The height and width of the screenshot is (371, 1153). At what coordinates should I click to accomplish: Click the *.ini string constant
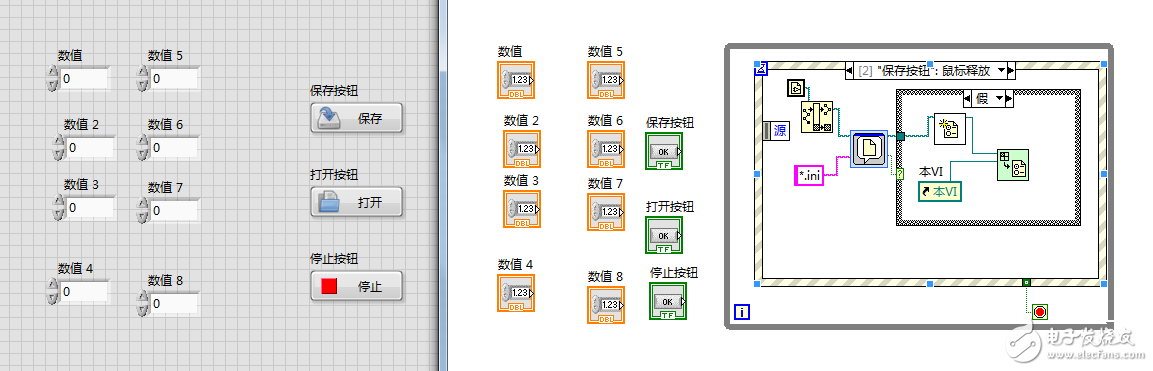pos(809,176)
